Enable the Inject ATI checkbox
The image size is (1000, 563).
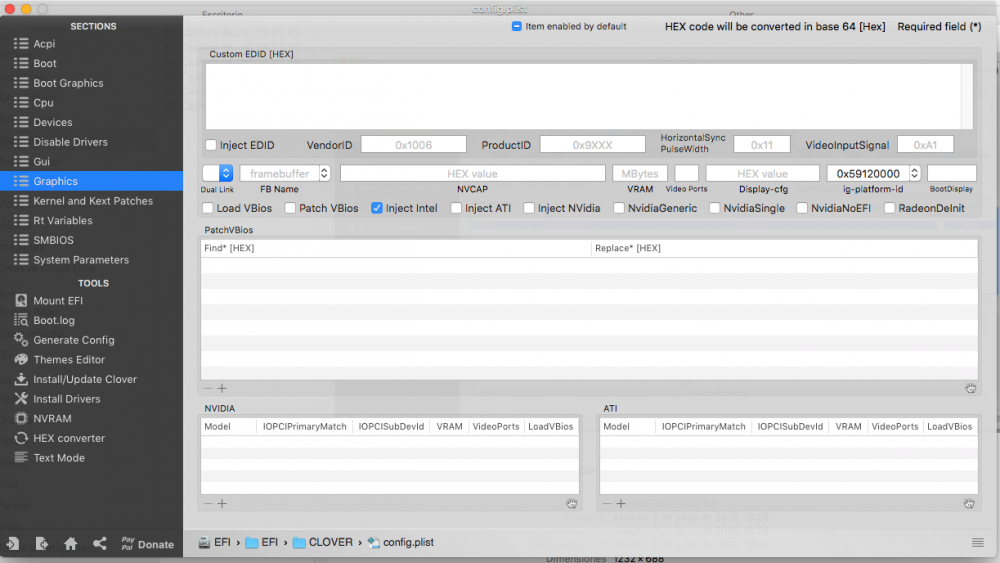(x=456, y=208)
